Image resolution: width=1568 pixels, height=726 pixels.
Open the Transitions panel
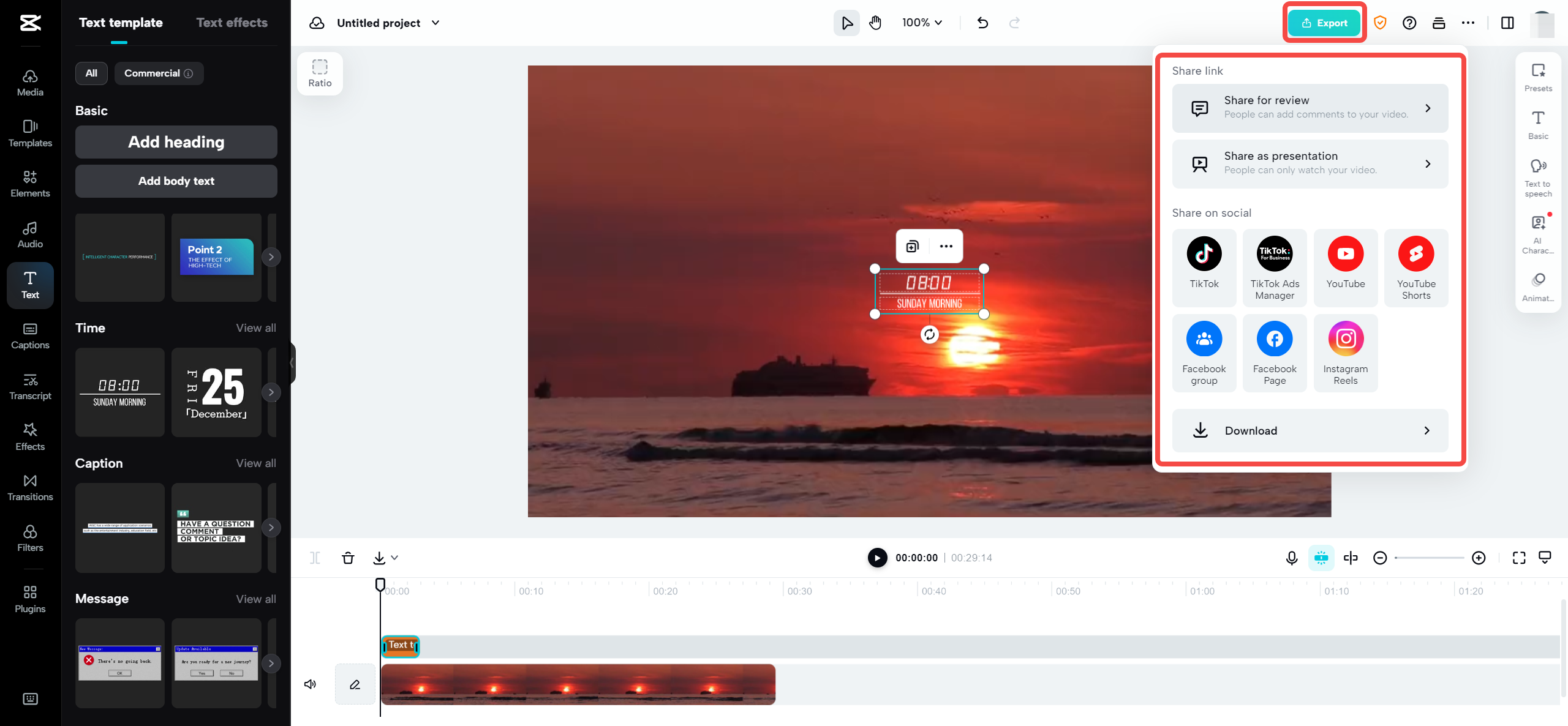(30, 487)
